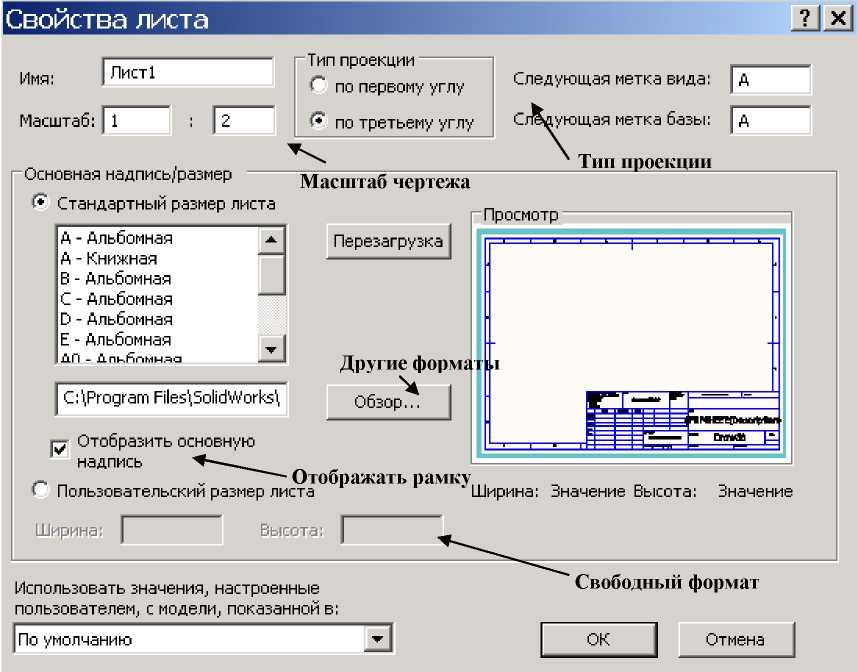Open the 'По умолчанию' dropdown list
The height and width of the screenshot is (672, 858).
point(376,640)
